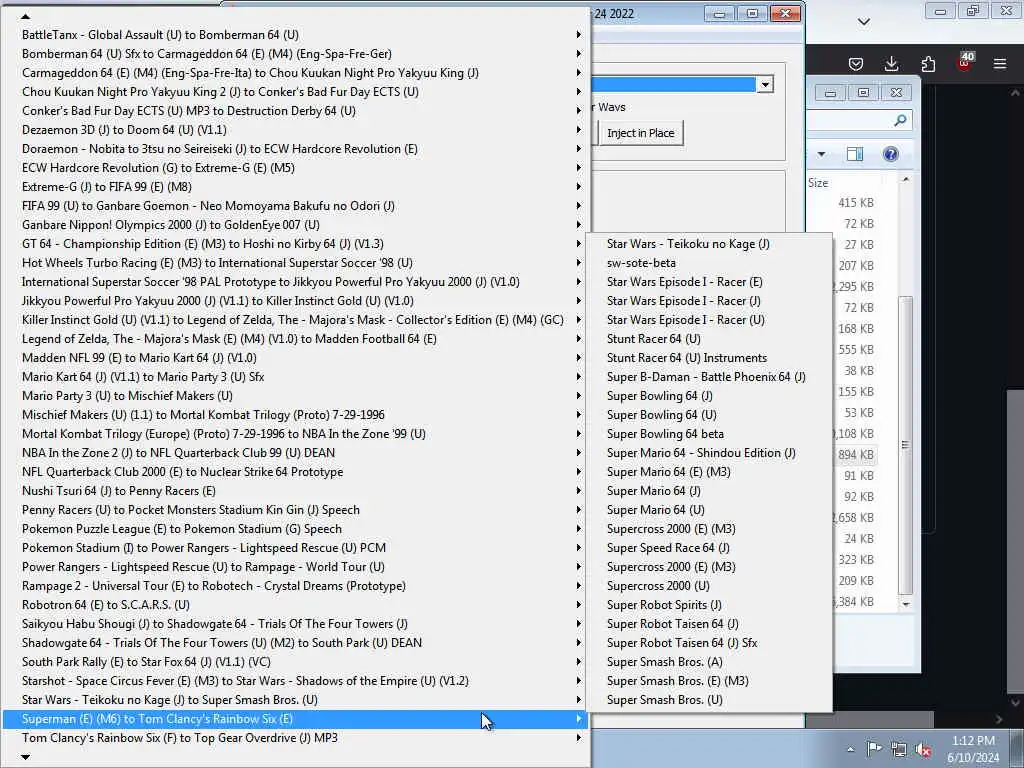This screenshot has width=1024, height=768.
Task: Open Superman (E) (M6) to Tom Clancy's Rainbow Six submenu
Action: (296, 718)
